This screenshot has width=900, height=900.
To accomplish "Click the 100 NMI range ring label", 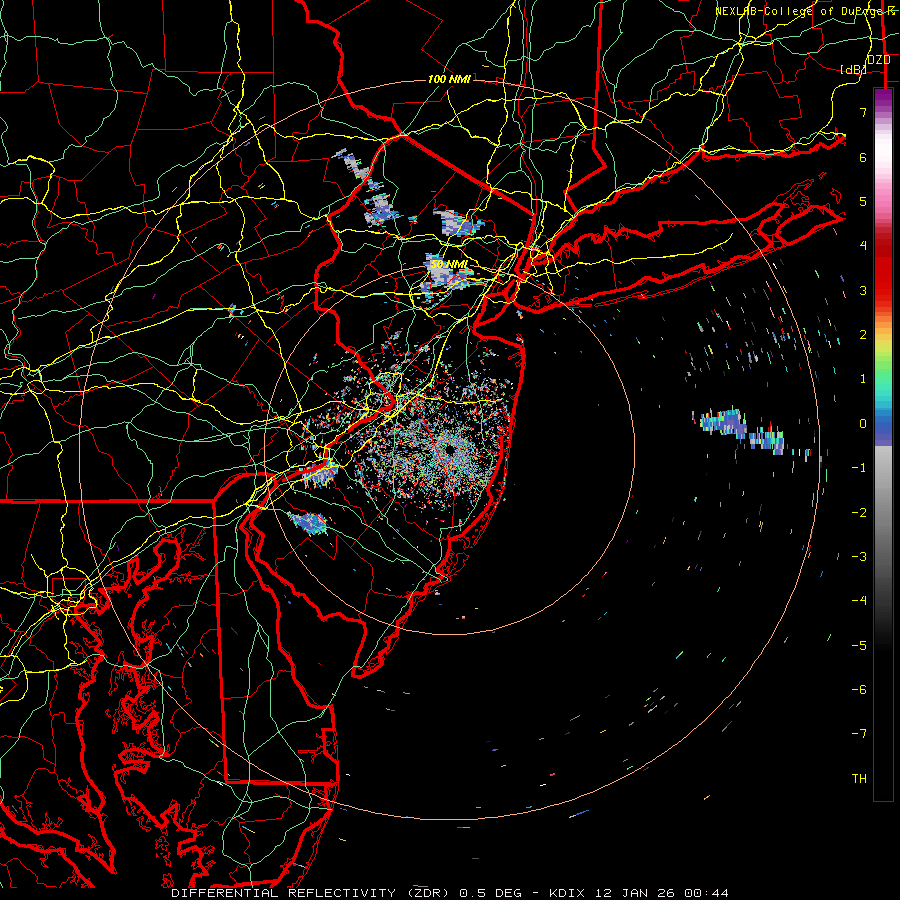I will click(449, 79).
